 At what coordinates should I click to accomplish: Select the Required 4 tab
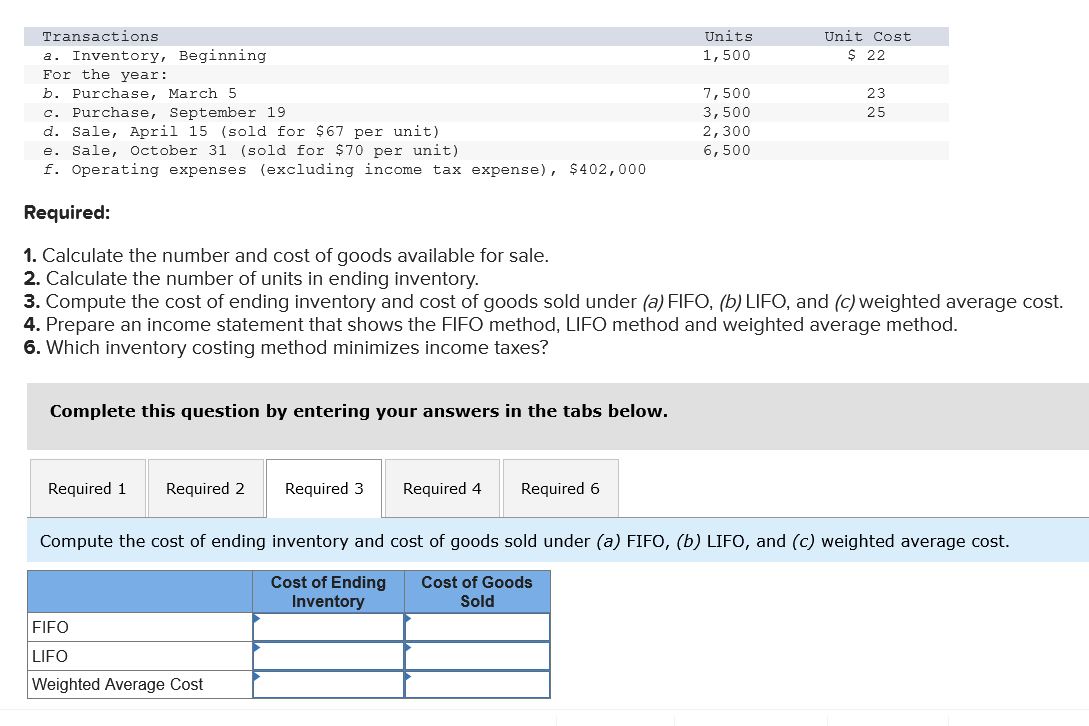coord(442,488)
